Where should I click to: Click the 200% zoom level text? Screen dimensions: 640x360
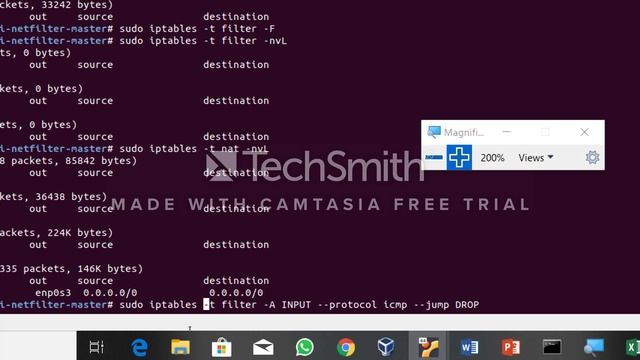pyautogui.click(x=492, y=158)
